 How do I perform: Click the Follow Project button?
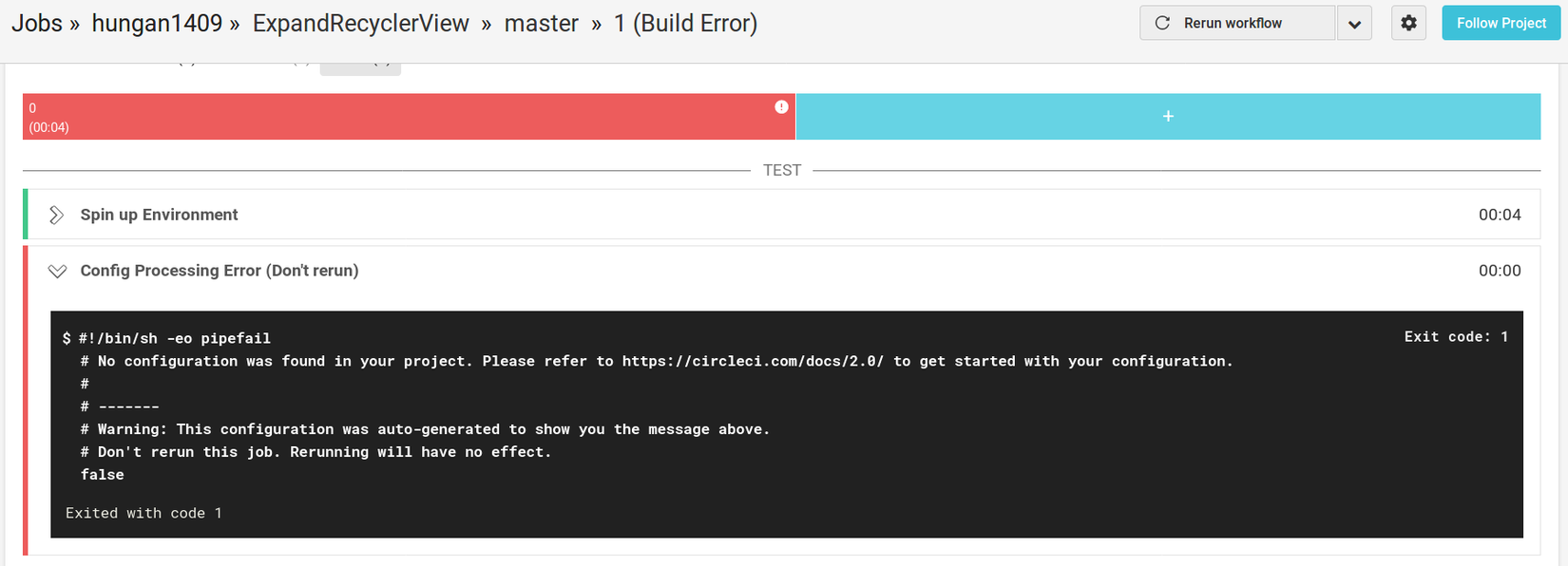[1501, 23]
